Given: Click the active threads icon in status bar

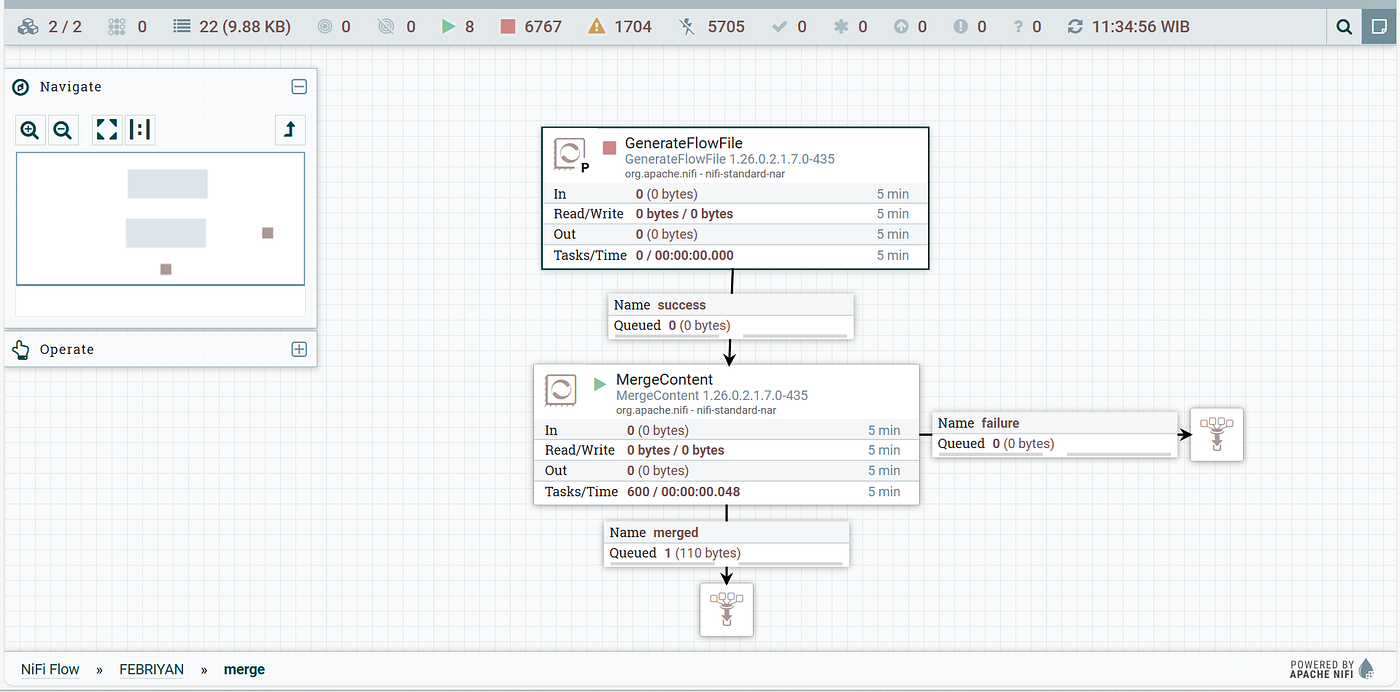Looking at the screenshot, I should [117, 27].
